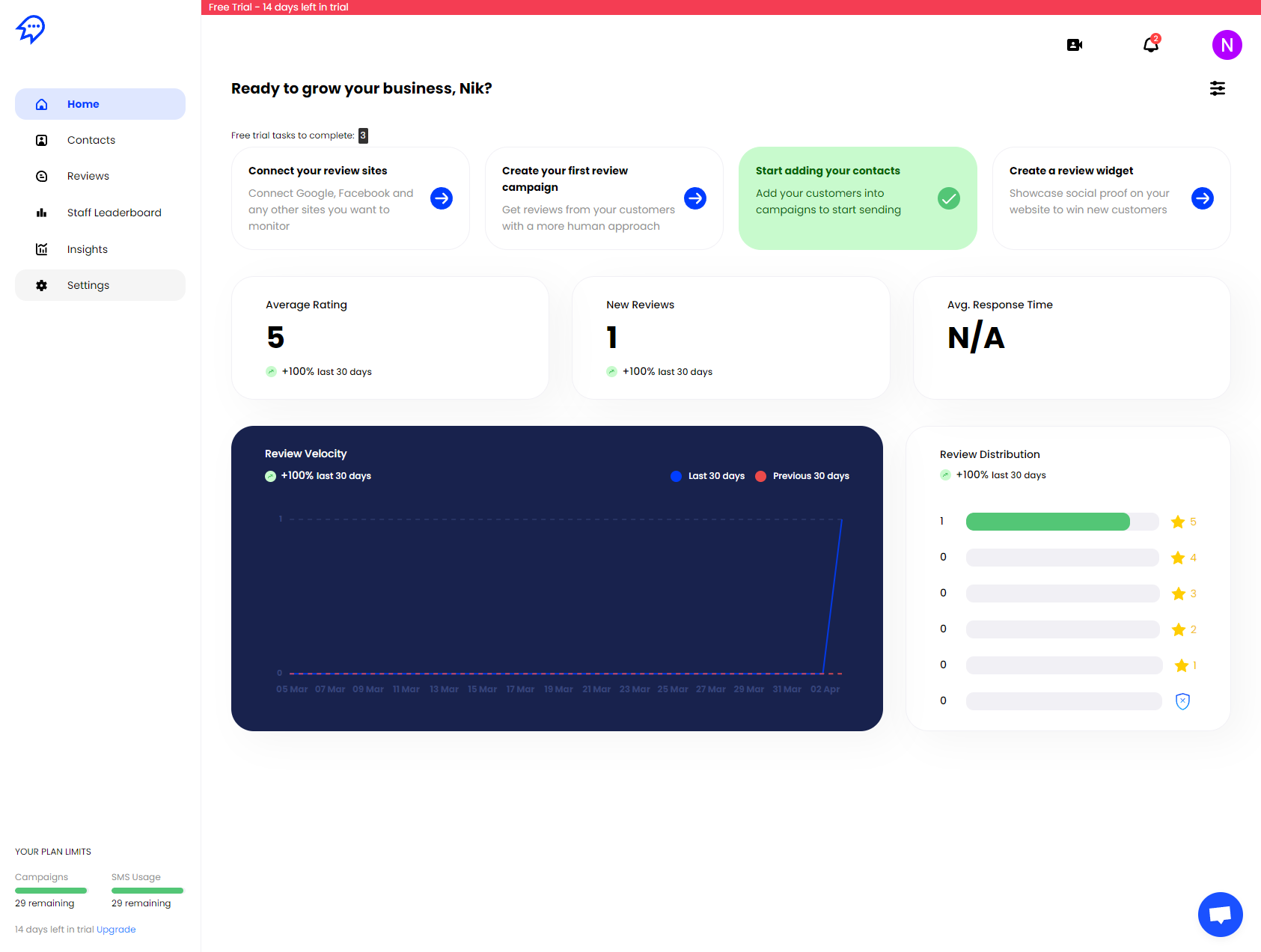
Task: Open Connect your review sites card
Action: pyautogui.click(x=350, y=198)
